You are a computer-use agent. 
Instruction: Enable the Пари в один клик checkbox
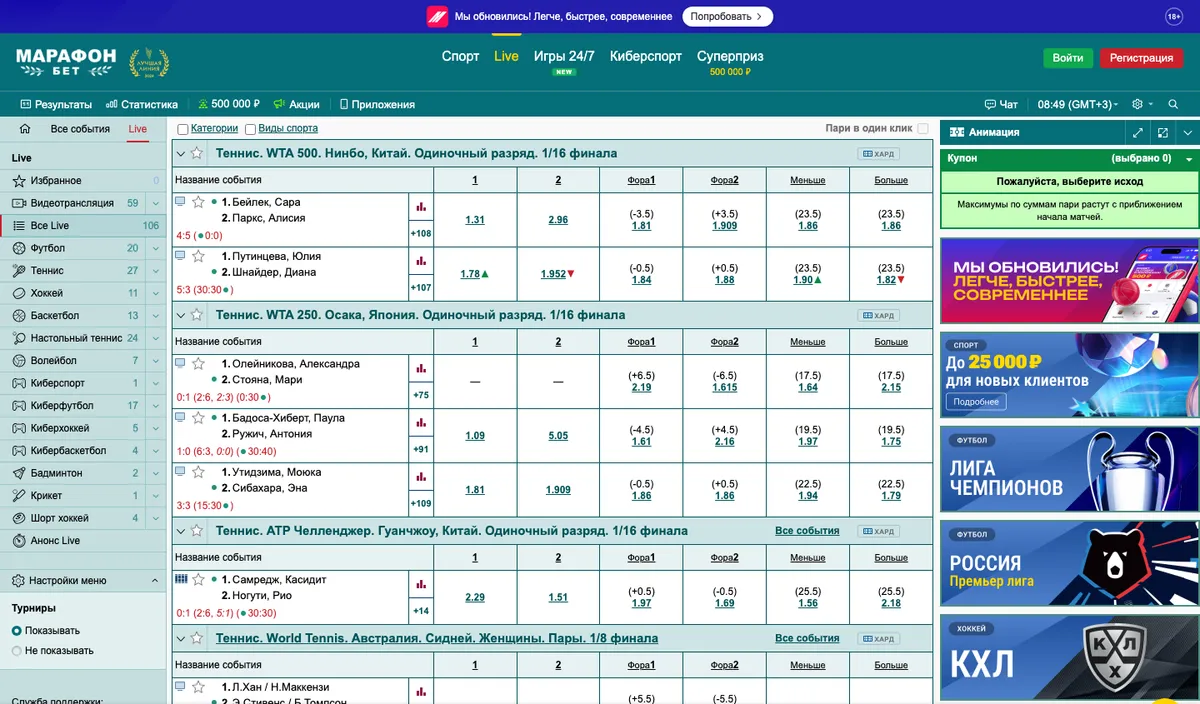coord(923,129)
